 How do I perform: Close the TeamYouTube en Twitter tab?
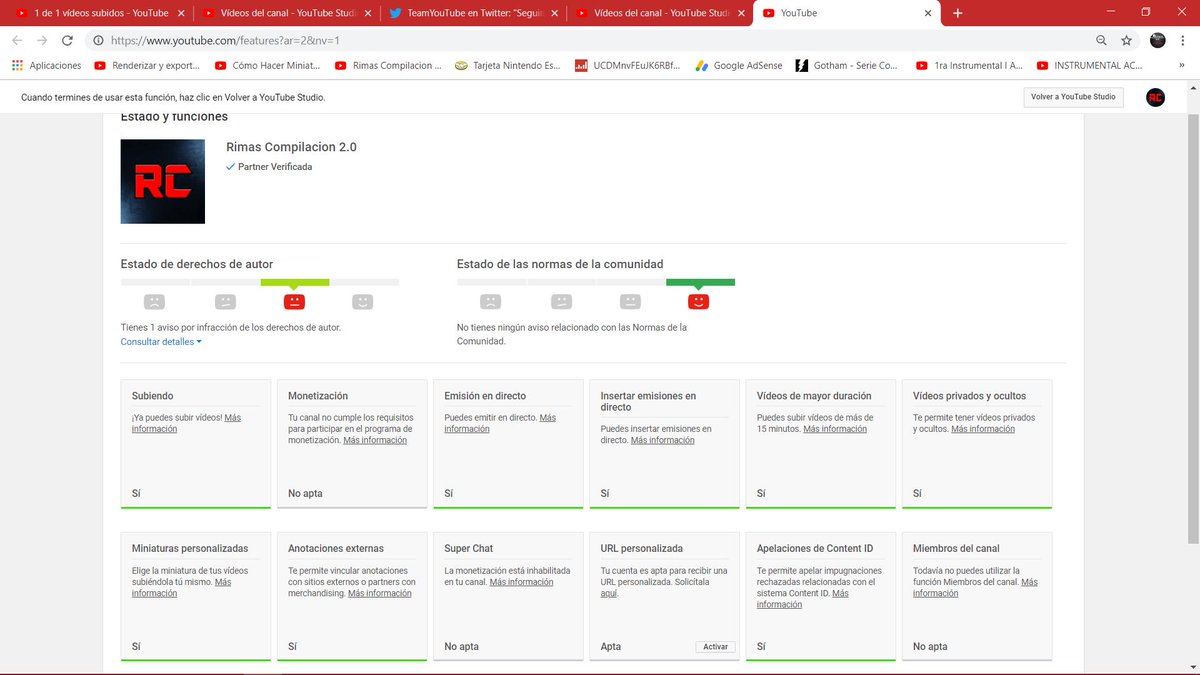pos(554,13)
